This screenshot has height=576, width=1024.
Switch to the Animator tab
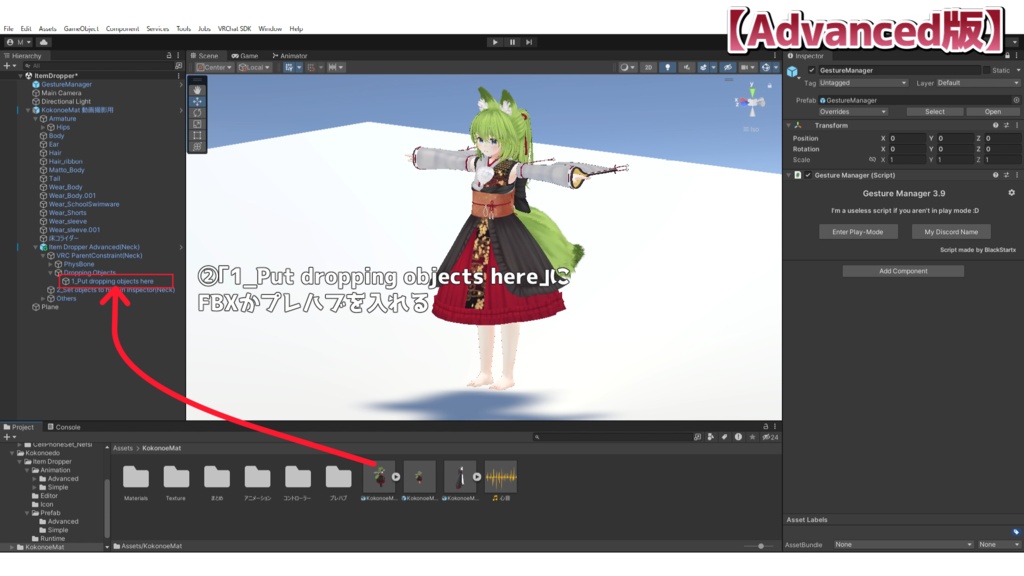[290, 56]
